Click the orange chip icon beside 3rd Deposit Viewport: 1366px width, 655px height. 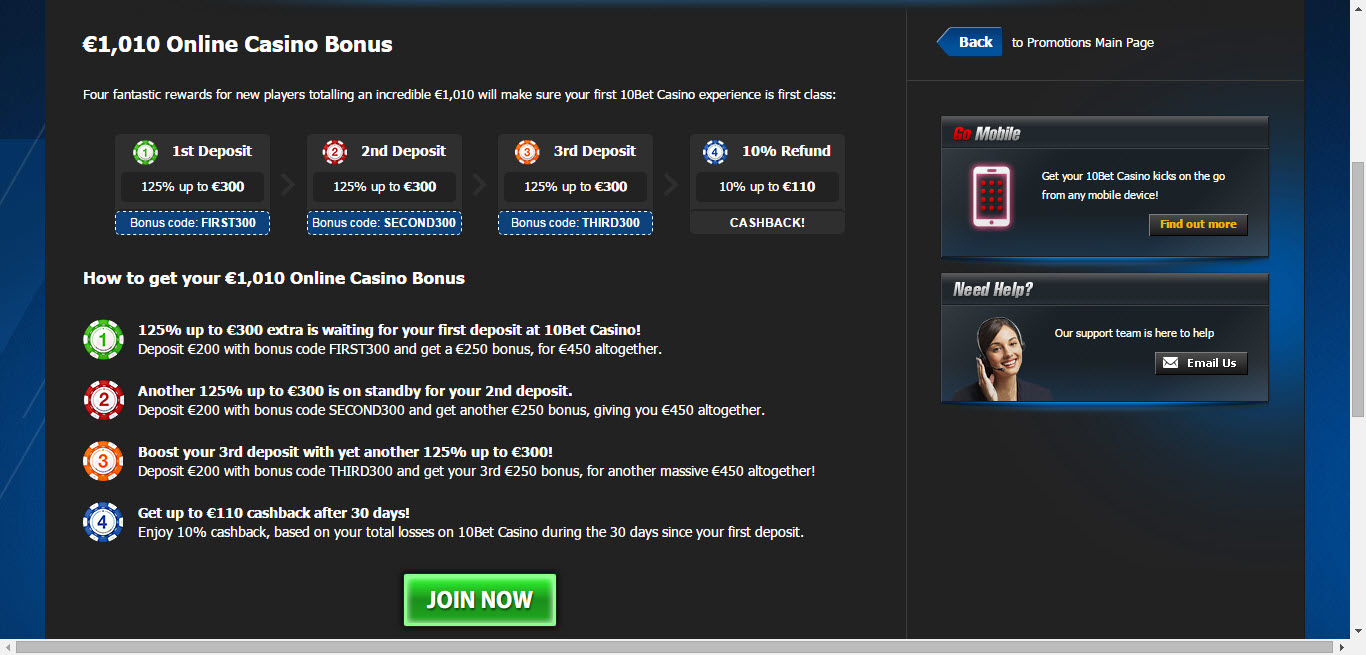pos(527,152)
